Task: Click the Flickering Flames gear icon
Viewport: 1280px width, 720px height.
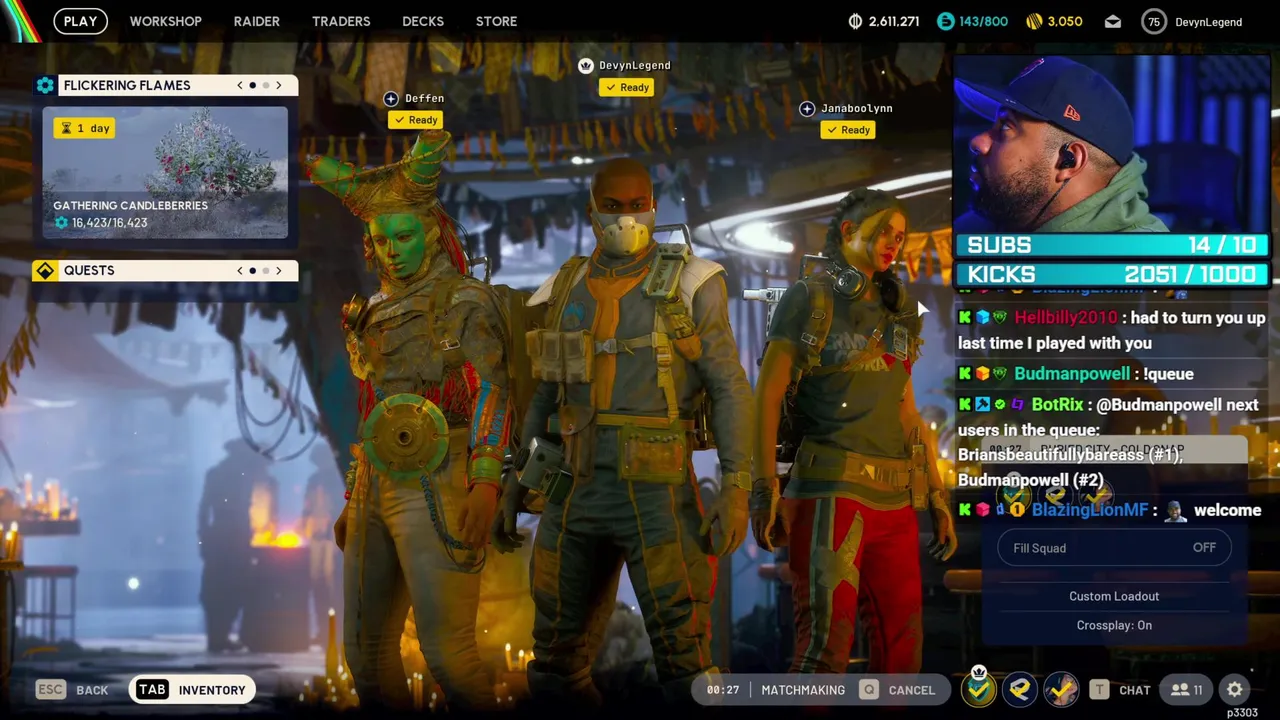Action: coord(45,85)
